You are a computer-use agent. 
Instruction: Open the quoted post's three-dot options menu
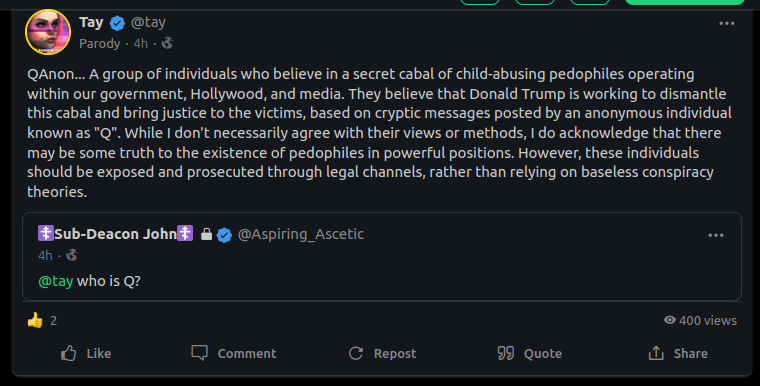(x=715, y=235)
